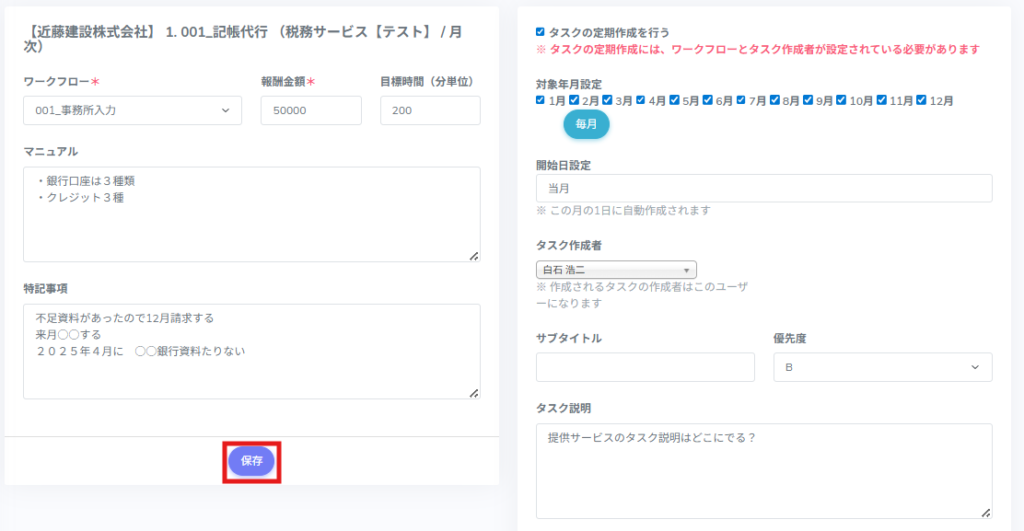Click into the マニュアル text area
The width and height of the screenshot is (1024, 531).
251,214
